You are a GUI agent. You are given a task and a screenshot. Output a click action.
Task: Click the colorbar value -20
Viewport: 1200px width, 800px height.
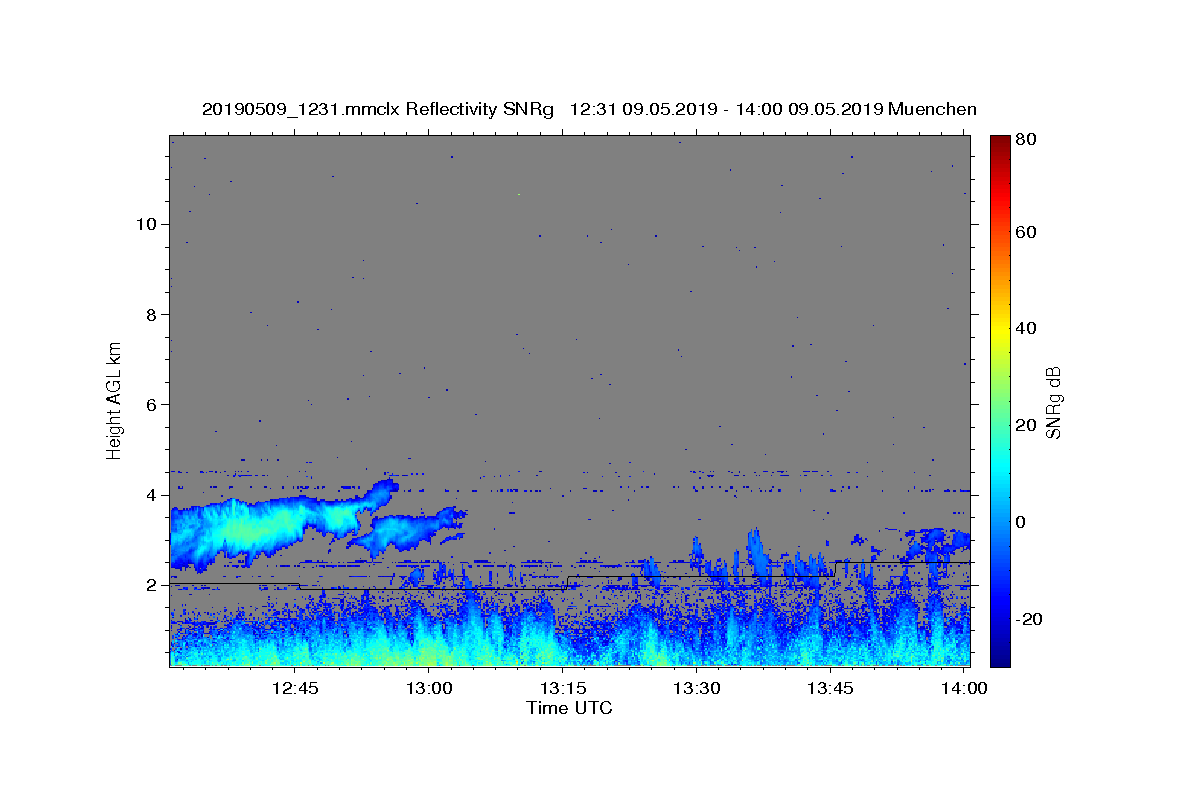pyautogui.click(x=1030, y=619)
